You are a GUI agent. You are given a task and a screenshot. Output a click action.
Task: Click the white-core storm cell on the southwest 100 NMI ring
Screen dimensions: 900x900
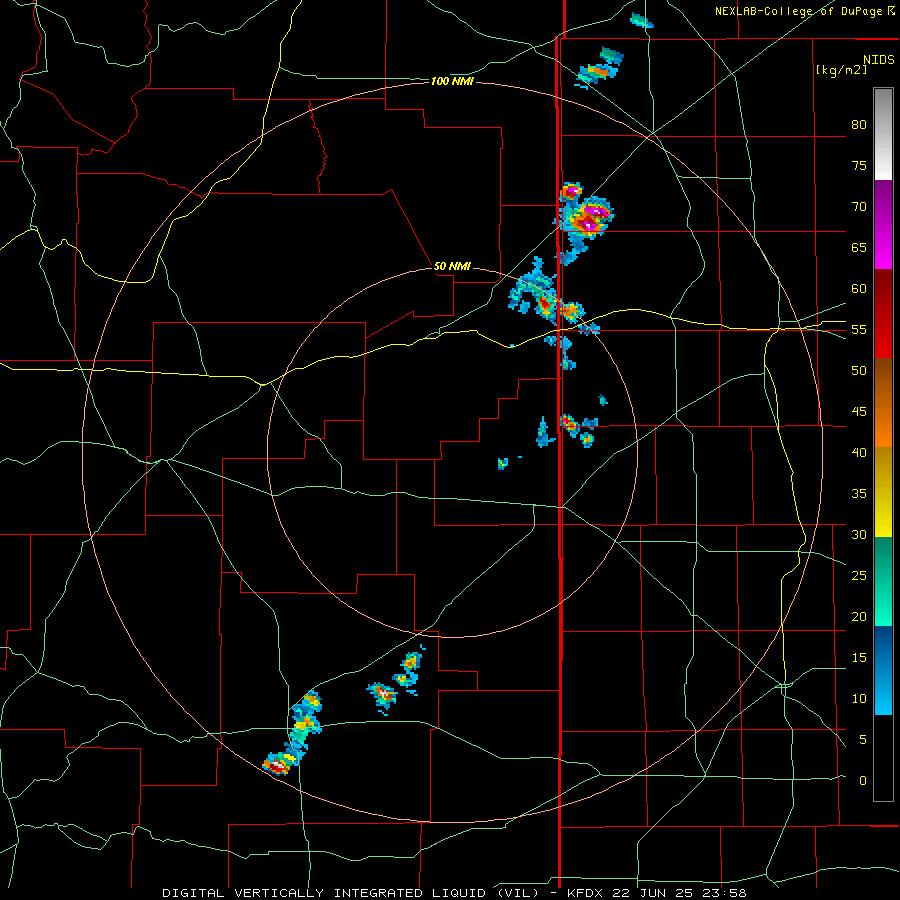pyautogui.click(x=278, y=765)
